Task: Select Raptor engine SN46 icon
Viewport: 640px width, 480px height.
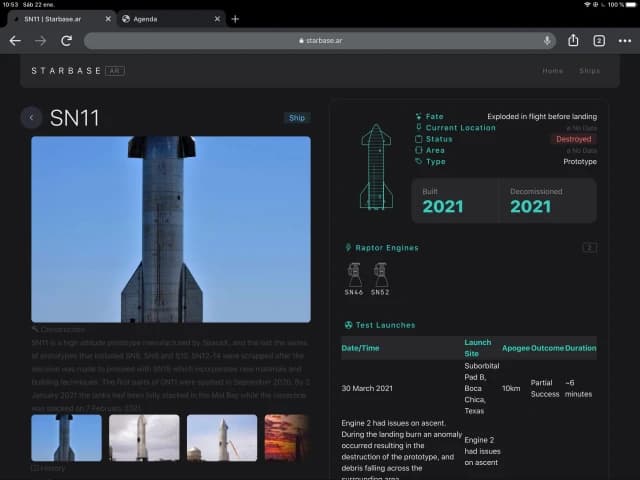Action: (x=353, y=278)
